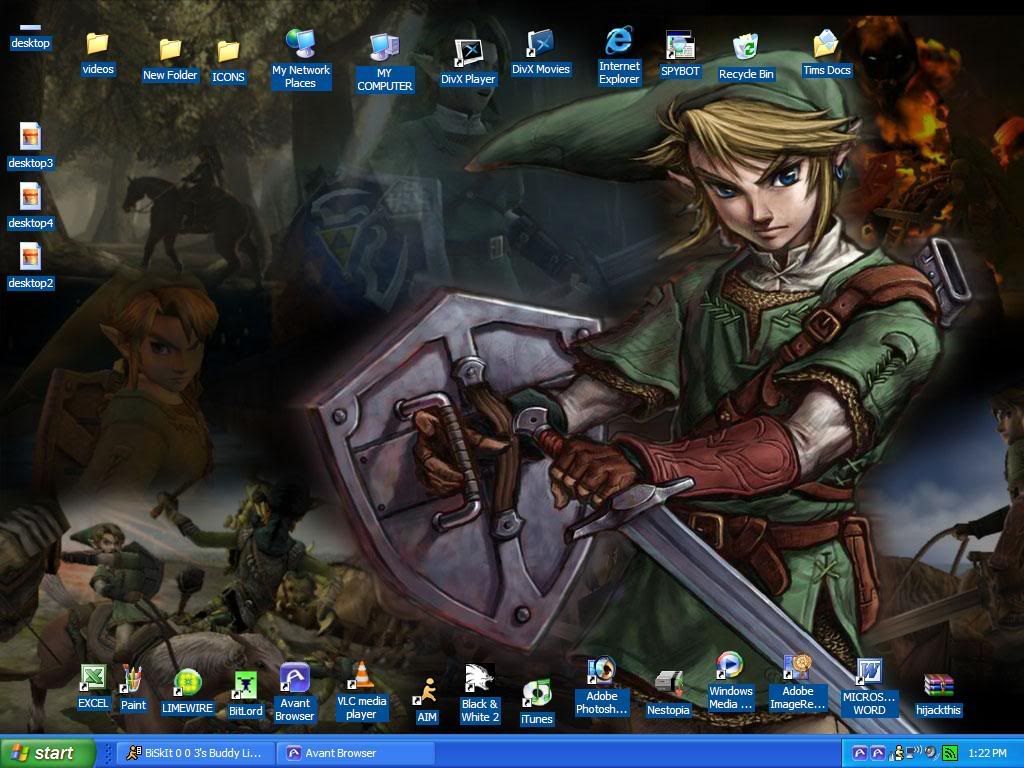
Task: Click the wireless network connection tray icon
Action: tap(912, 754)
